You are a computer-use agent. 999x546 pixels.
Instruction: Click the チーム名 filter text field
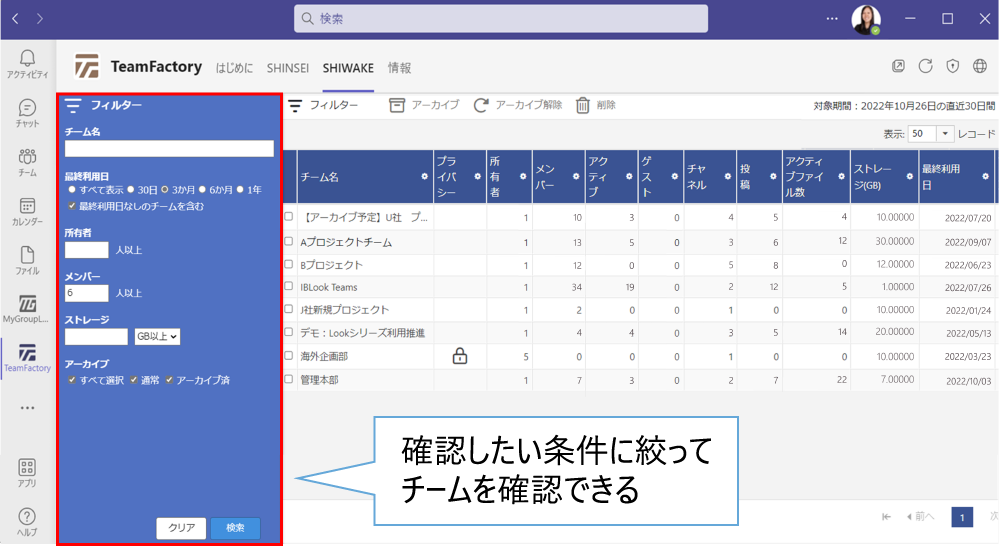click(169, 148)
